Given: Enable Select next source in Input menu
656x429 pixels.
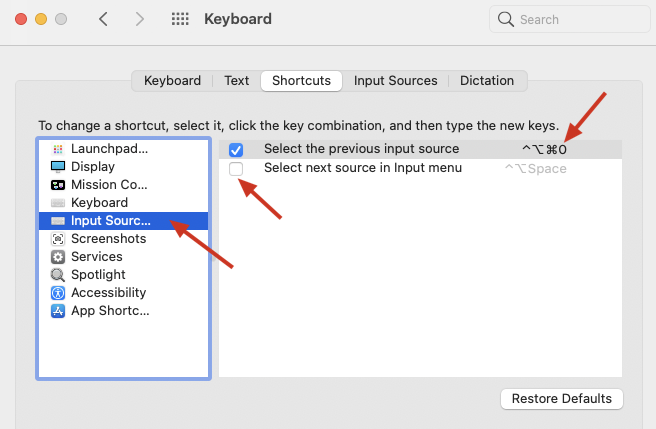Looking at the screenshot, I should coord(236,169).
